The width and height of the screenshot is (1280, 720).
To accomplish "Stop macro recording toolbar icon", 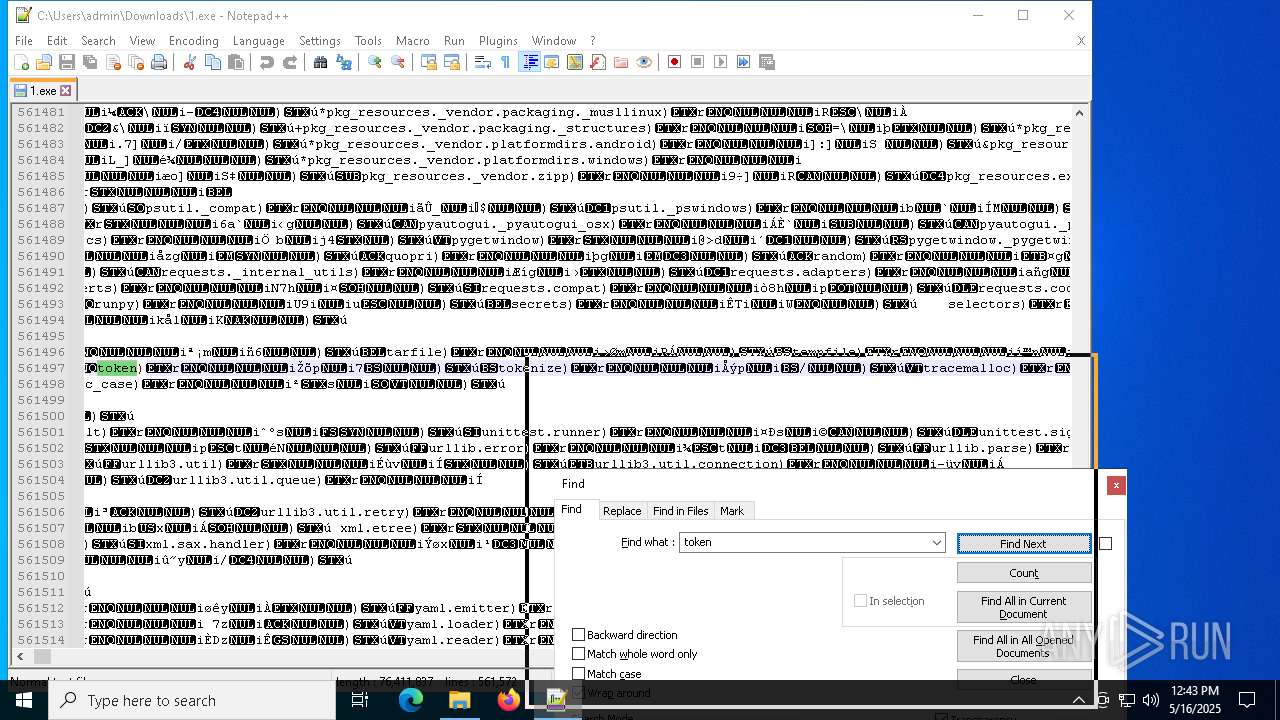I will [x=697, y=62].
